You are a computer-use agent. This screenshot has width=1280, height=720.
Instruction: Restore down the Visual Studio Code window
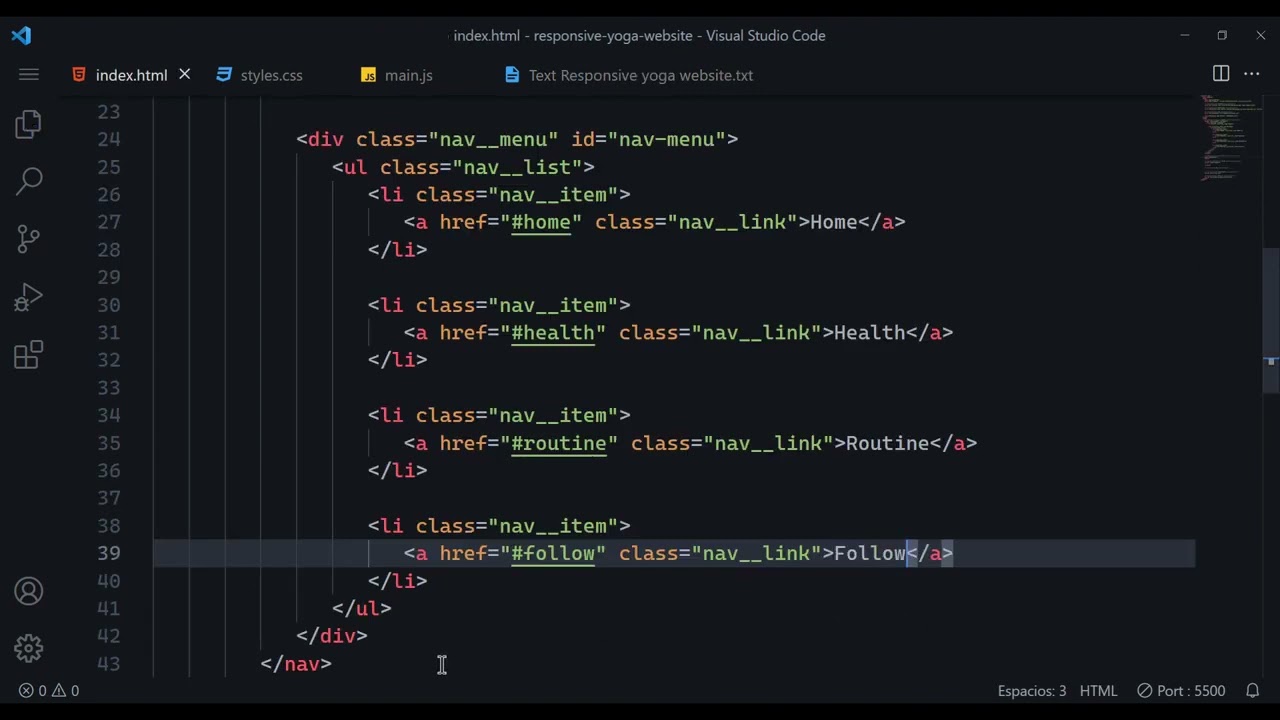[x=1222, y=35]
